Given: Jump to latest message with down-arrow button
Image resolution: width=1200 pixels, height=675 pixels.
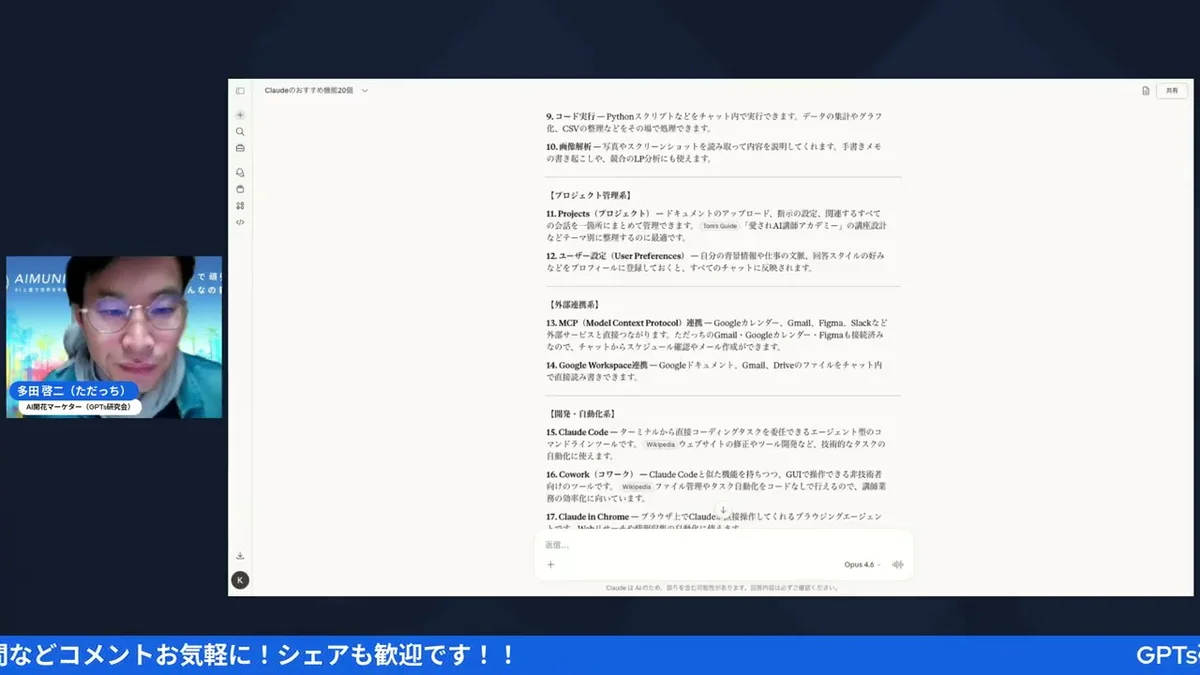Looking at the screenshot, I should pyautogui.click(x=723, y=511).
